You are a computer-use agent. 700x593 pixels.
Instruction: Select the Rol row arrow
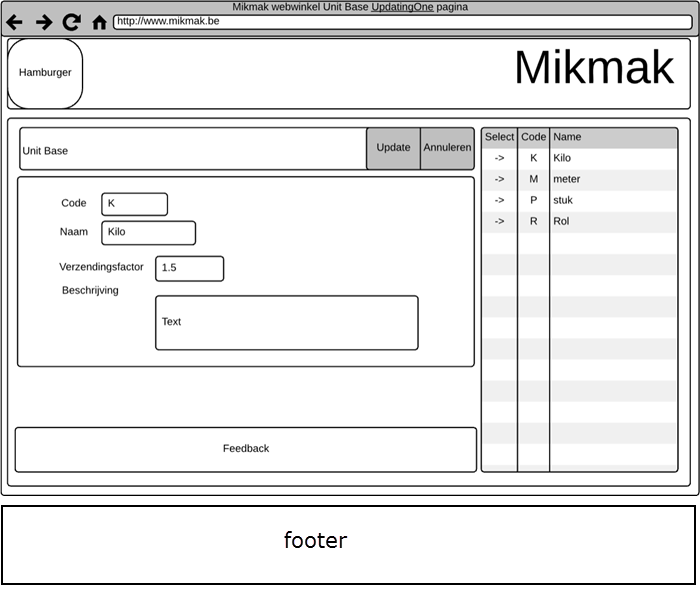(499, 221)
